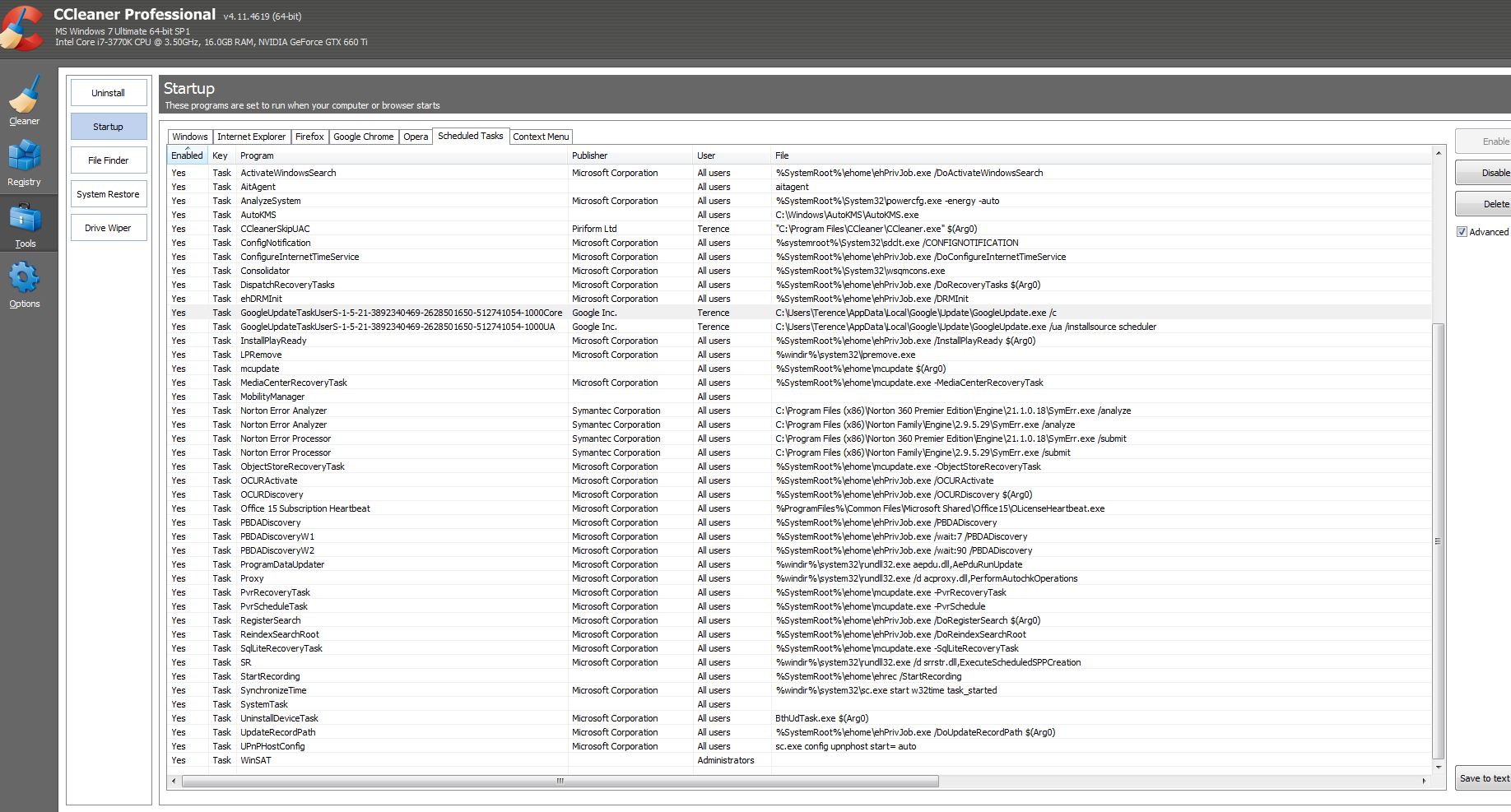The image size is (1511, 812).
Task: Open the Registry section
Action: (24, 162)
